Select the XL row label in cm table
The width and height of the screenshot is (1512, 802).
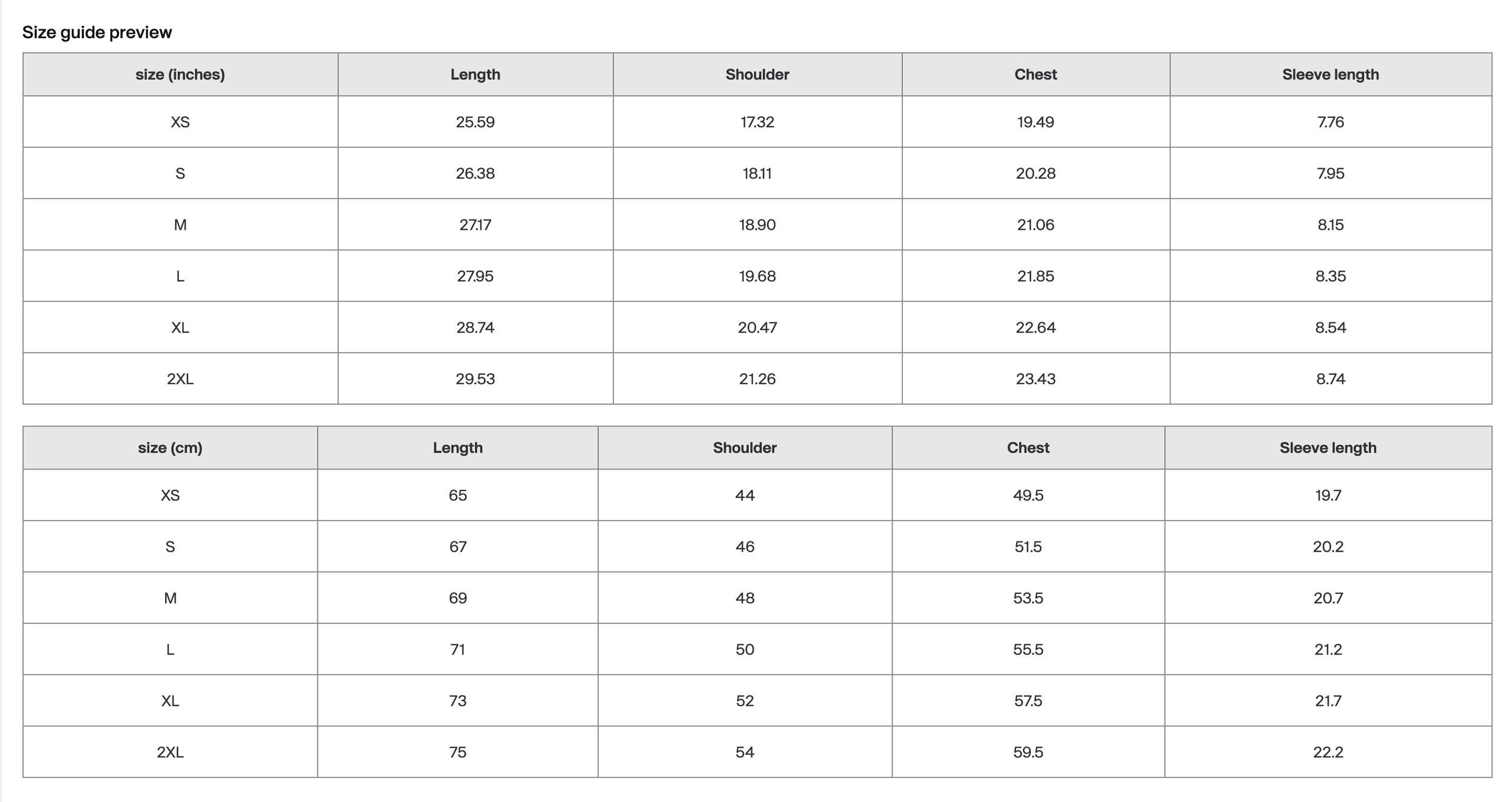click(x=170, y=701)
